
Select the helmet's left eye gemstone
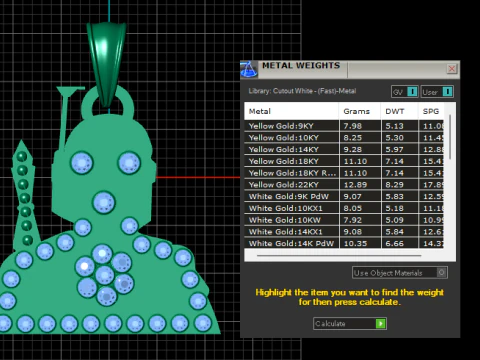(x=82, y=163)
